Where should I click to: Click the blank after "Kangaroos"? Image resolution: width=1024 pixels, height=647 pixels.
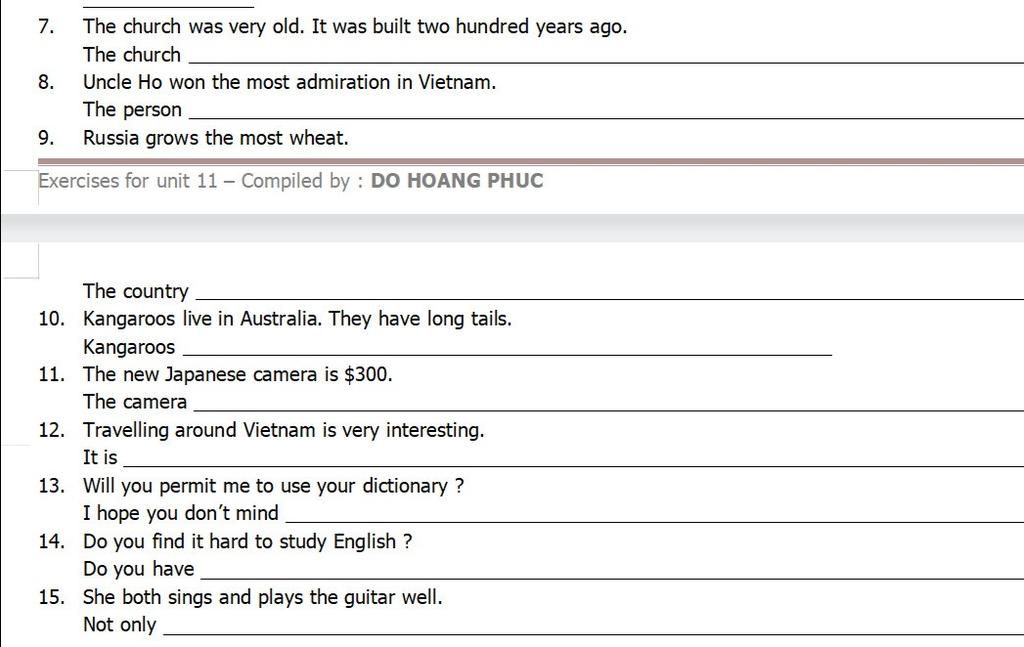507,349
